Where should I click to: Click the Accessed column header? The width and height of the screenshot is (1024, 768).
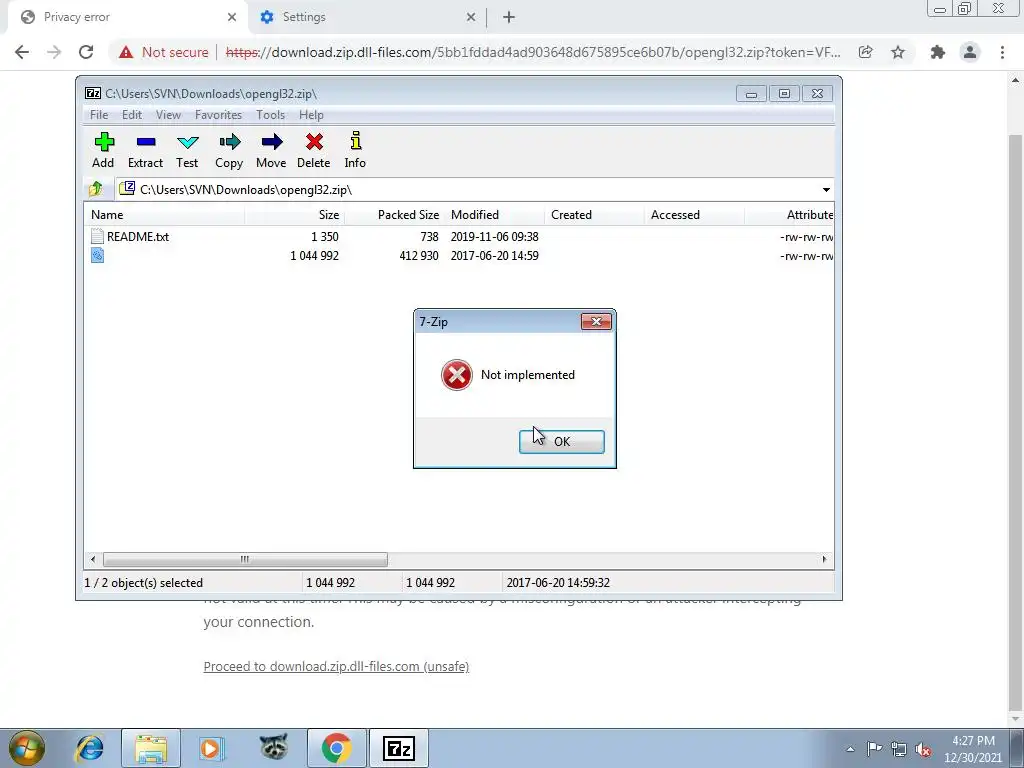pos(694,215)
